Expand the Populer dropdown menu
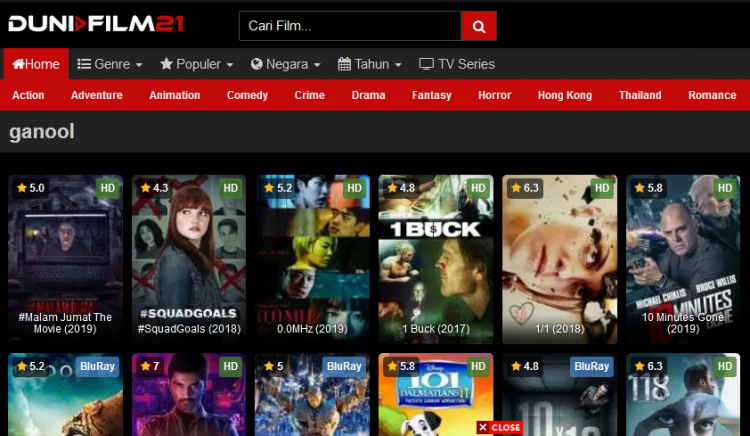 197,64
